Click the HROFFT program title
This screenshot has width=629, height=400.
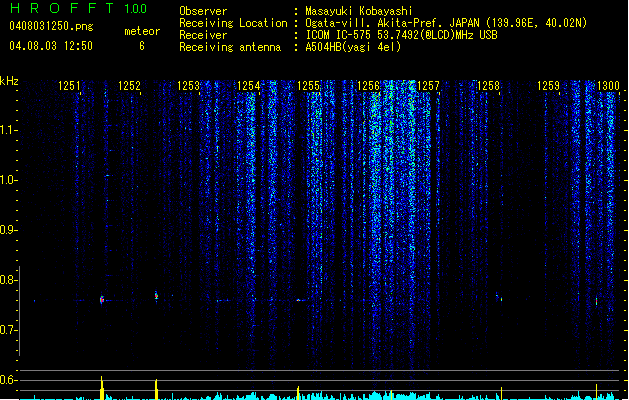(x=62, y=8)
